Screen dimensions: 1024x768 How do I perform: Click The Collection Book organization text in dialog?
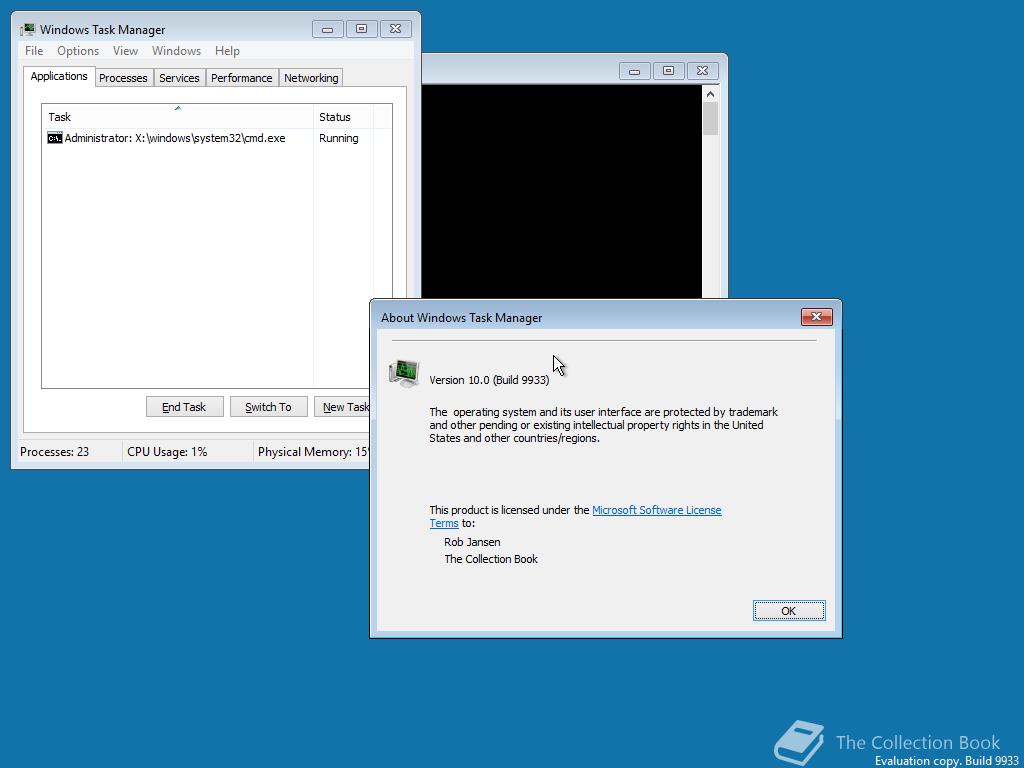[491, 559]
